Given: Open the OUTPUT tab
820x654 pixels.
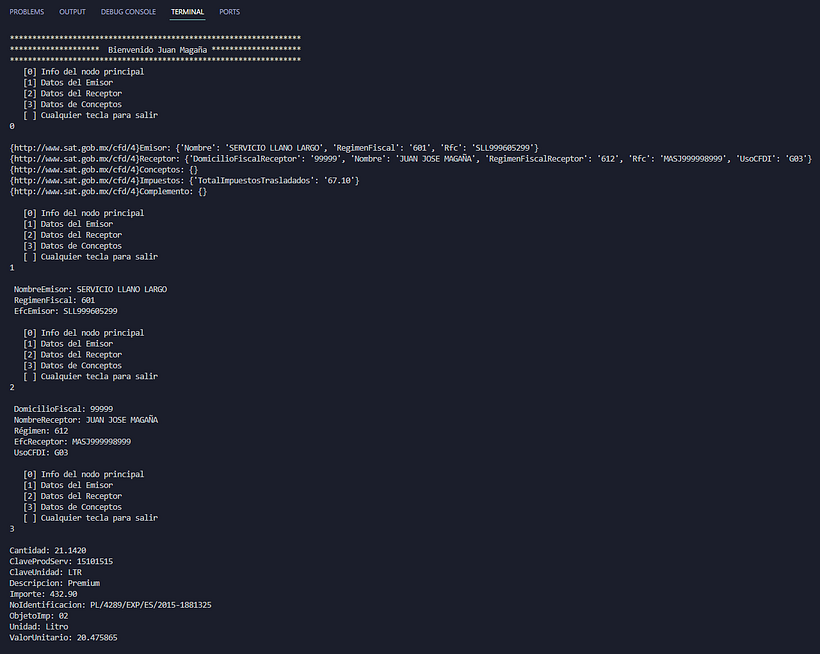Looking at the screenshot, I should (x=72, y=12).
